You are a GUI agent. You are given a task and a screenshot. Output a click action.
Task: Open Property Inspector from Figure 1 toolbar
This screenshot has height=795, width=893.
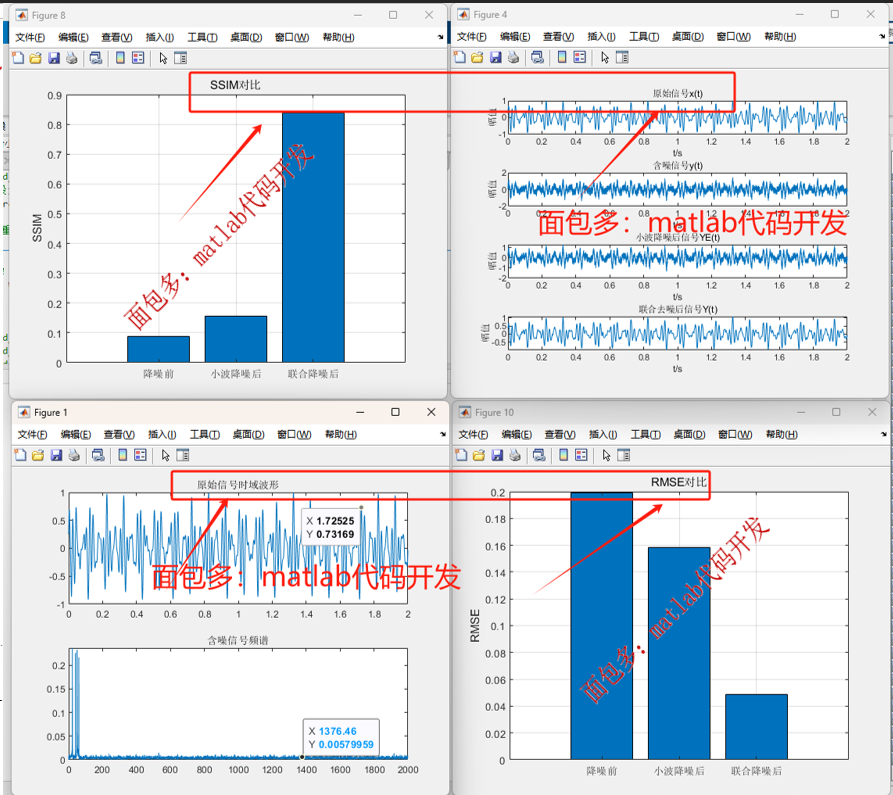[183, 455]
